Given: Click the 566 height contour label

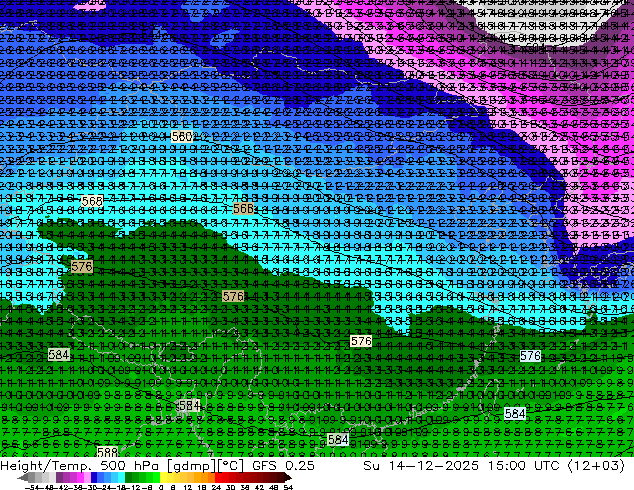Looking at the screenshot, I should [243, 209].
